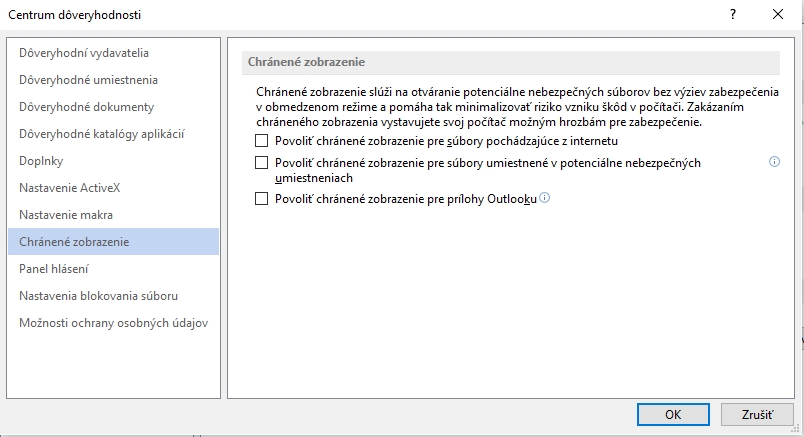Open Dôveryhodní vydavatelia section

(x=84, y=53)
